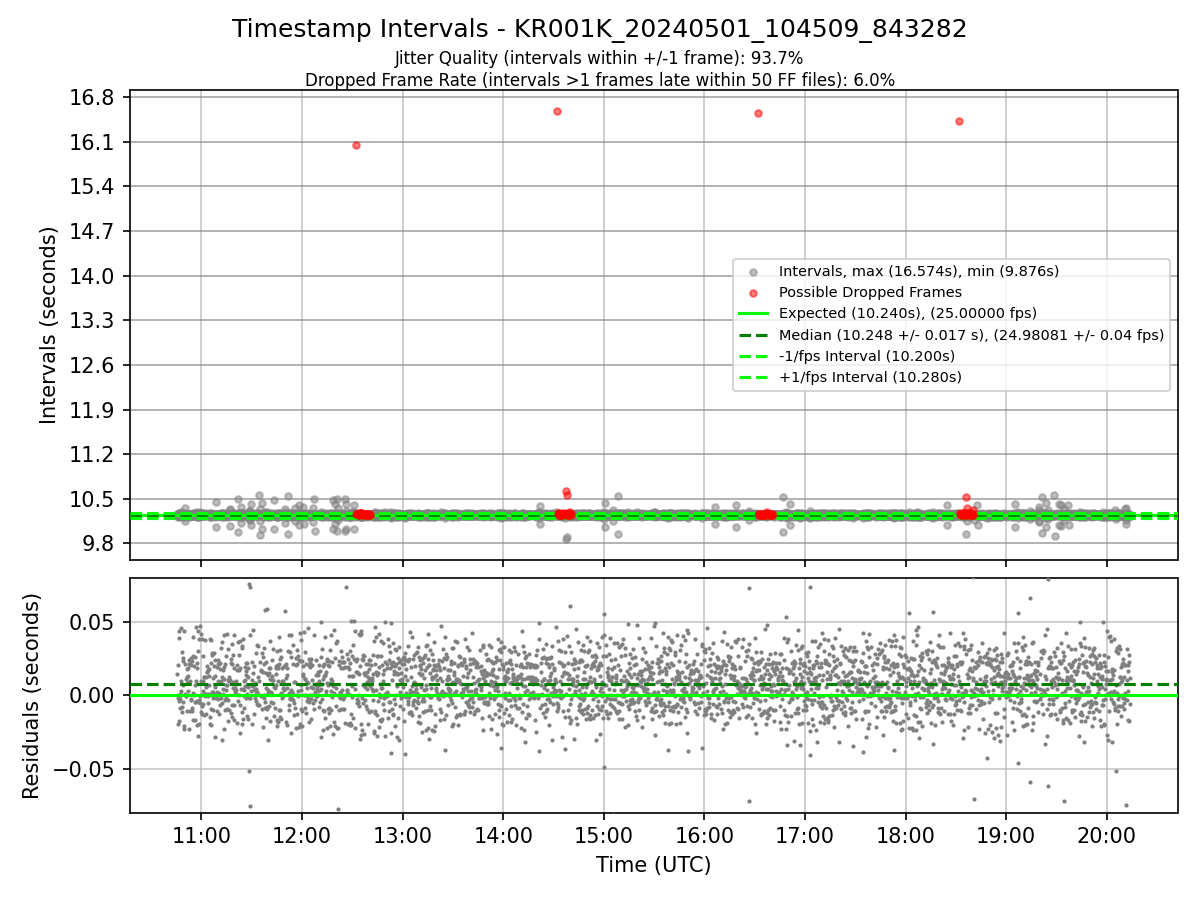This screenshot has width=1200, height=900.
Task: Click the 15:00 x-axis tick label
Action: (x=603, y=835)
